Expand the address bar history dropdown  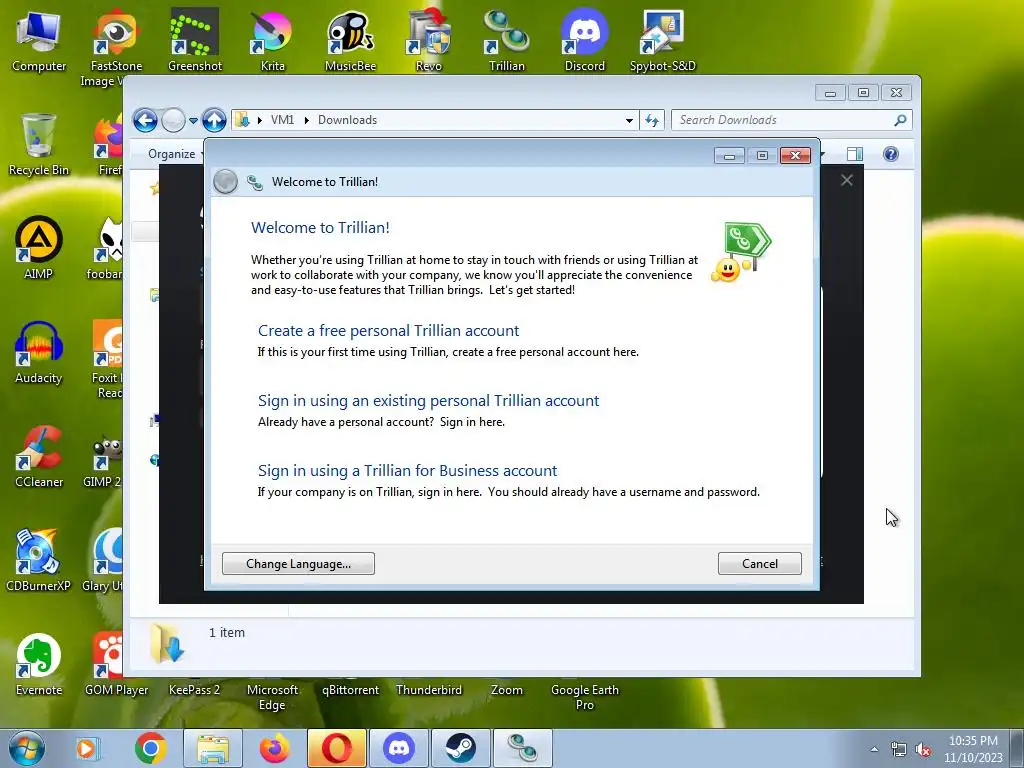629,120
